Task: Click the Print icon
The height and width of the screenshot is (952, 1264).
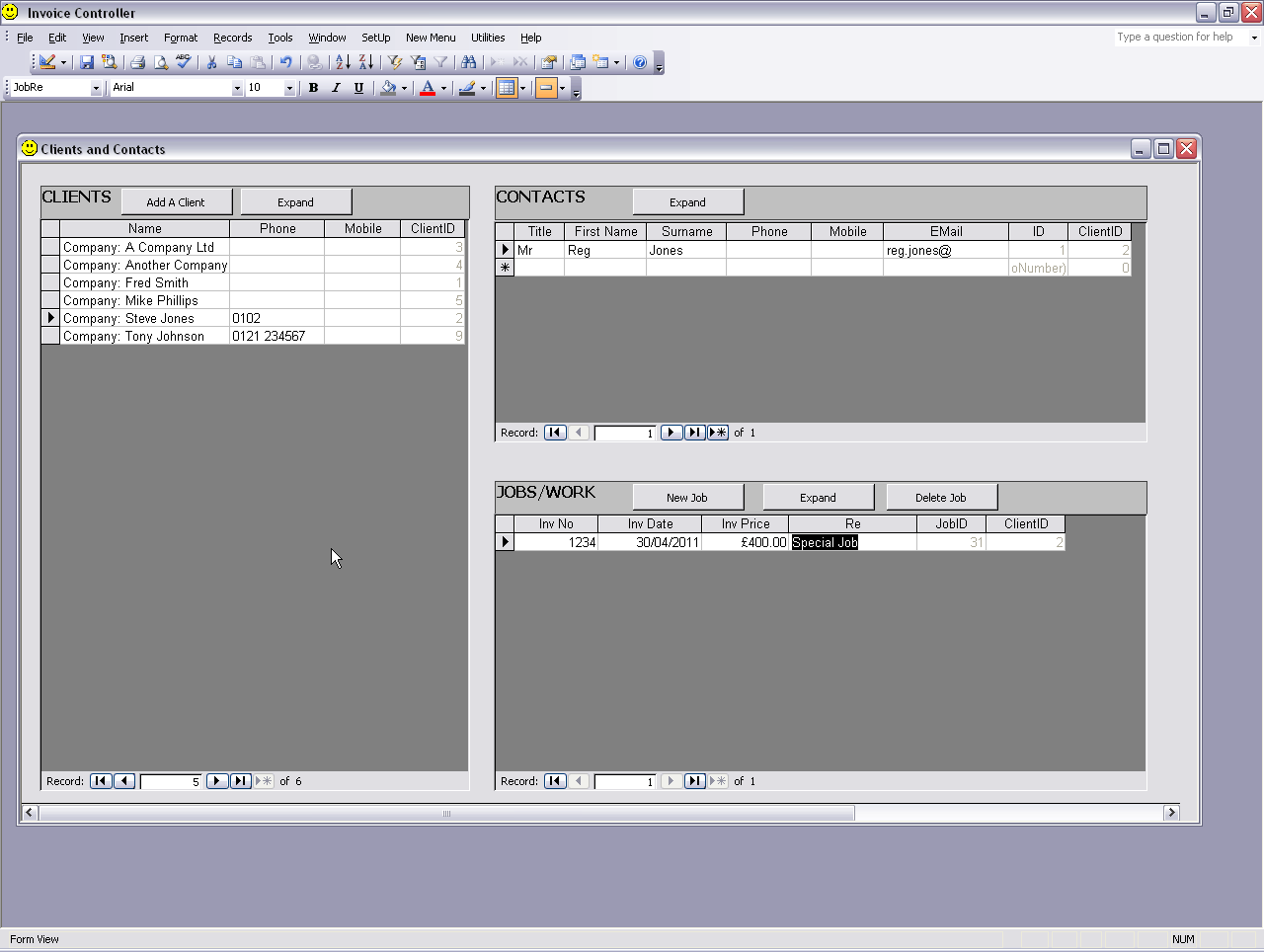Action: coord(137,62)
